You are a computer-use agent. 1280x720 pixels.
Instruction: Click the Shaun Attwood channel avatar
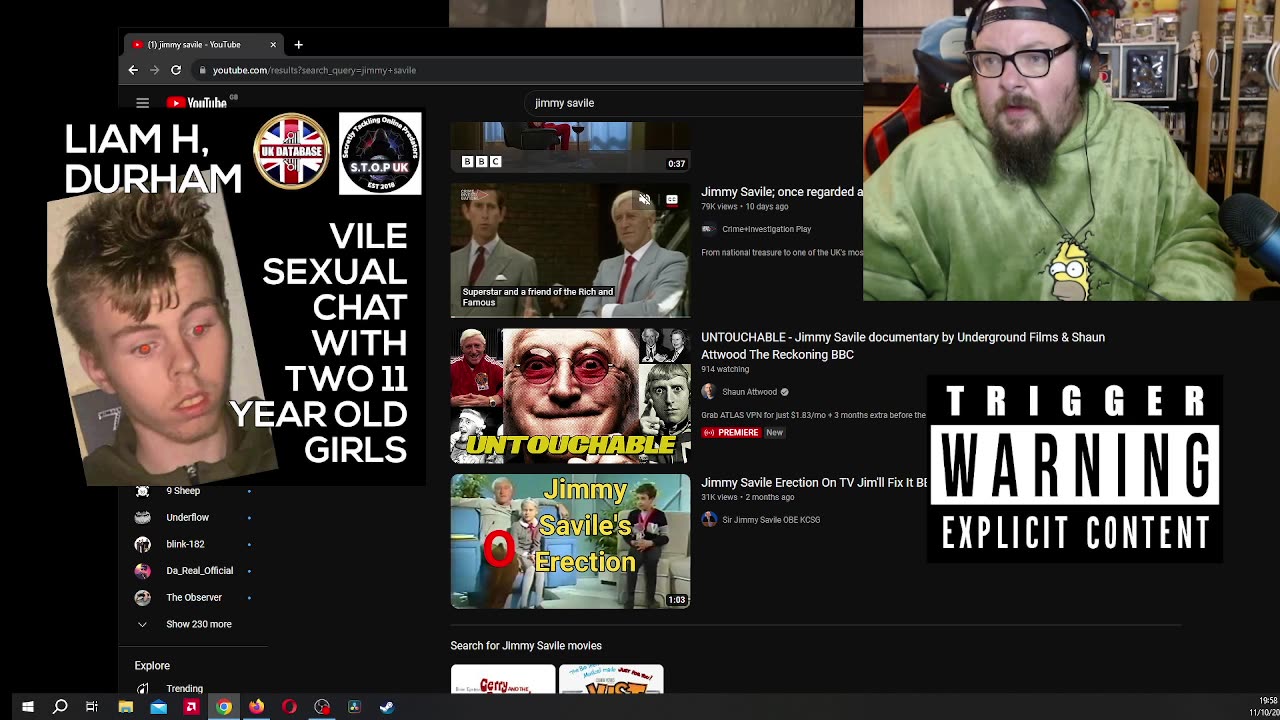click(709, 392)
